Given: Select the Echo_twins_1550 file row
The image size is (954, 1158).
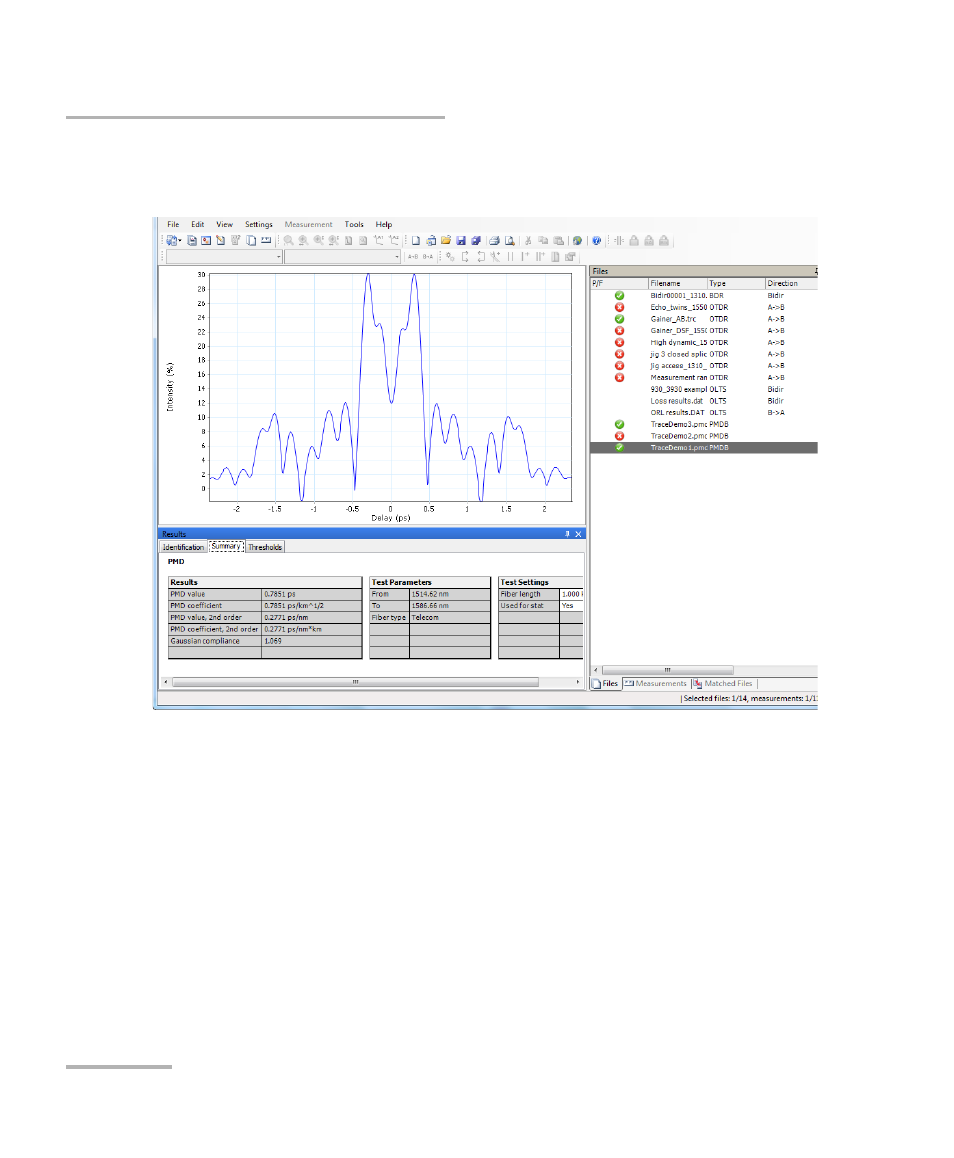Looking at the screenshot, I should 704,307.
